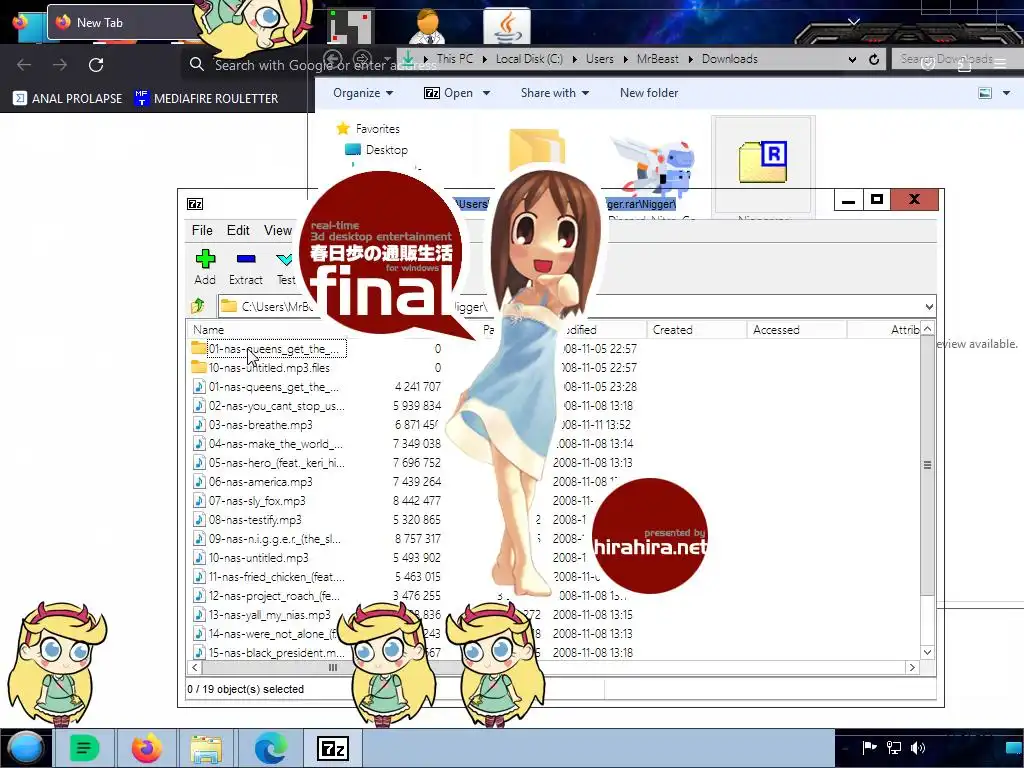
Task: Click the volume icon in system tray
Action: 918,748
